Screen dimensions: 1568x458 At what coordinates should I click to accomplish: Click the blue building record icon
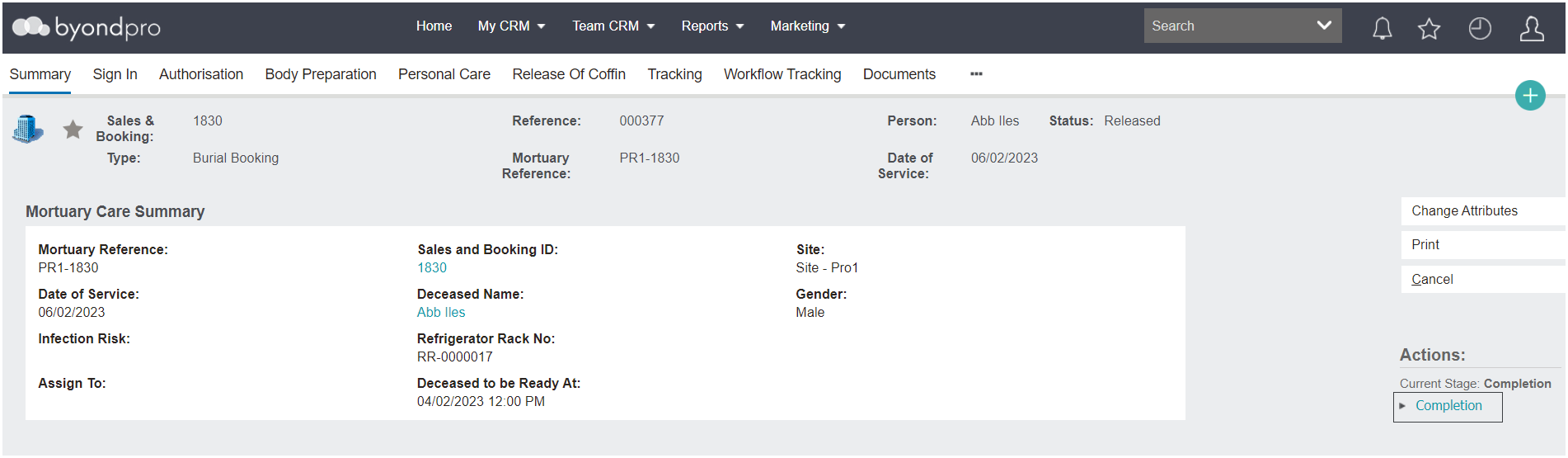pos(28,130)
